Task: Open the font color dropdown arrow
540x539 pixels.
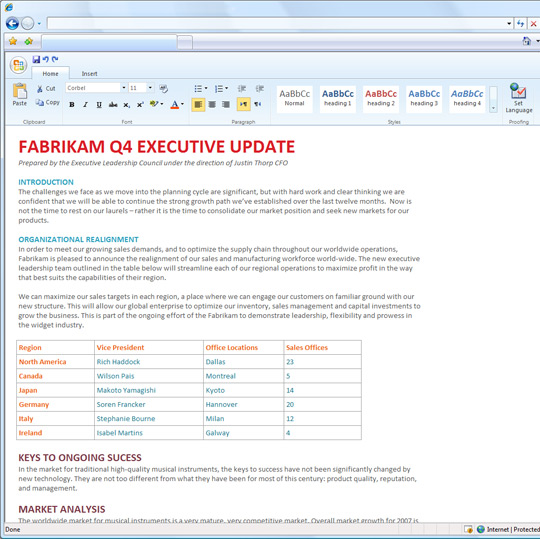Action: coord(182,104)
